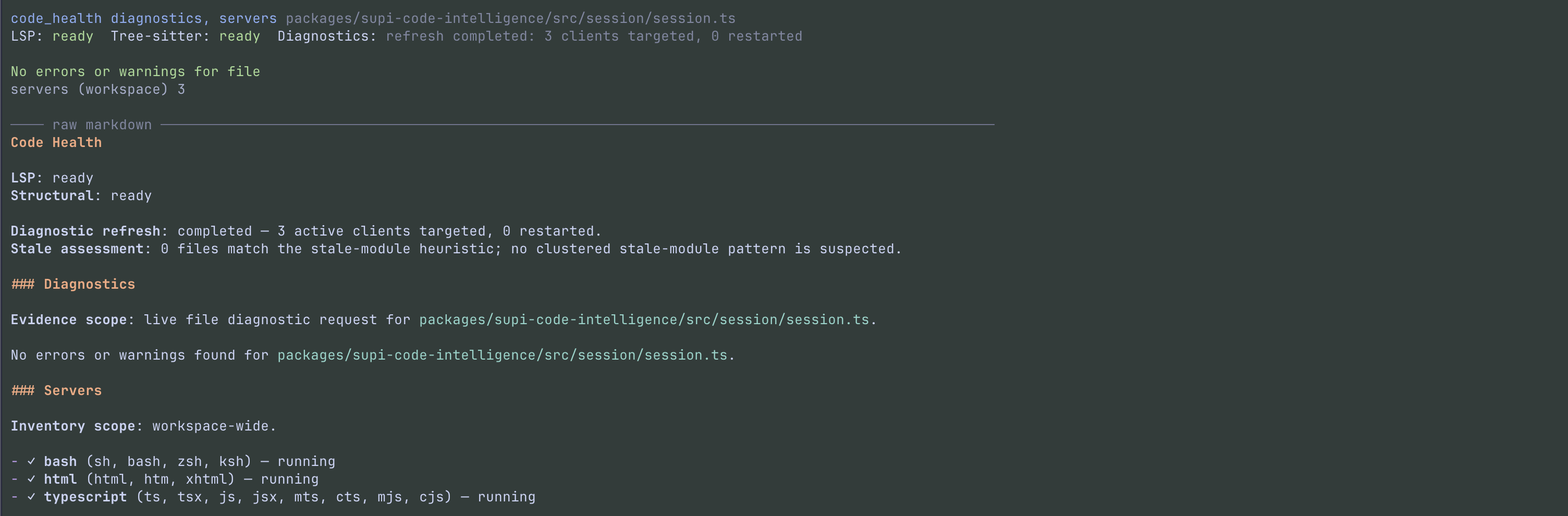Select the code_health tool name in header
The width and height of the screenshot is (1568, 516).
[x=57, y=19]
